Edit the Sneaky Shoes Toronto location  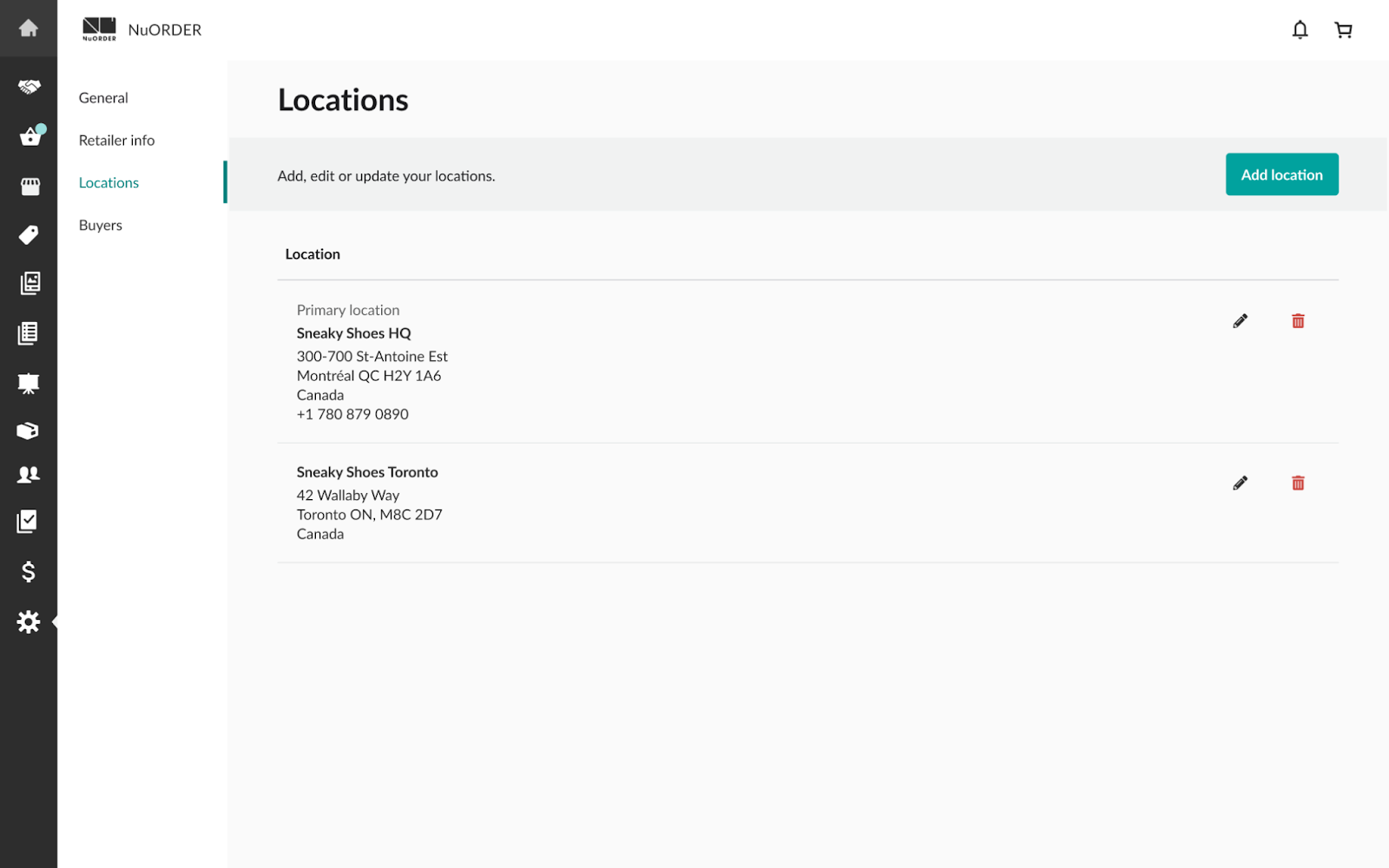1240,483
